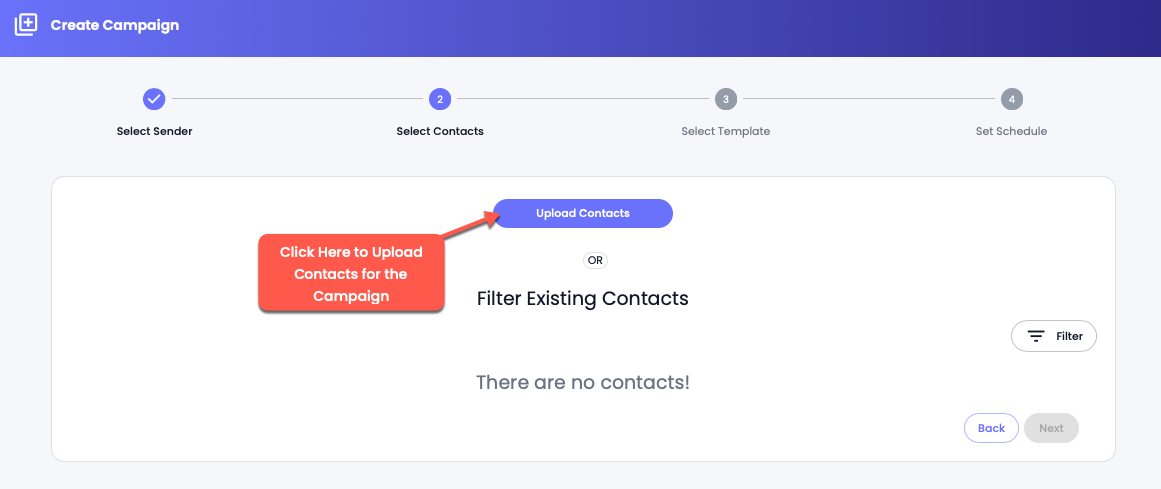Screen dimensions: 1161x489
Task: Click the Upload Contacts button
Action: pyautogui.click(x=583, y=213)
